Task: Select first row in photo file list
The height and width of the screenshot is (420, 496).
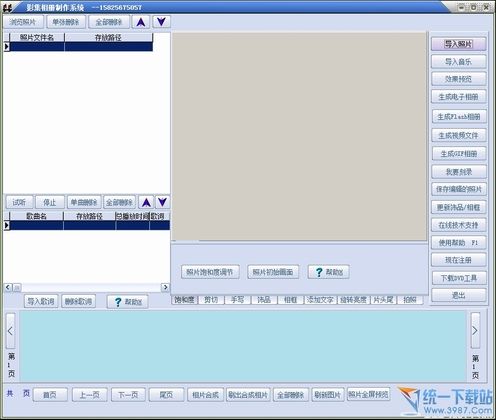Action: (78, 47)
